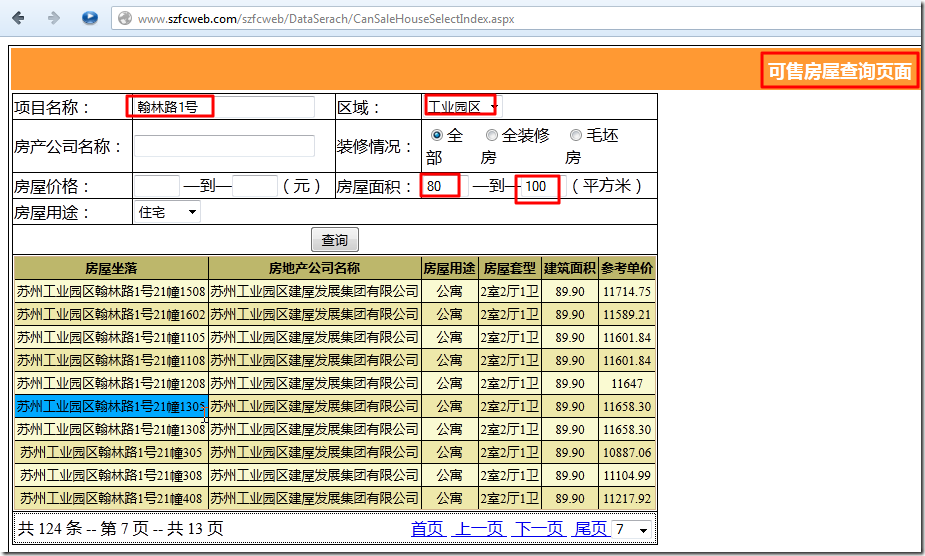Click the 查询 search button

click(335, 240)
